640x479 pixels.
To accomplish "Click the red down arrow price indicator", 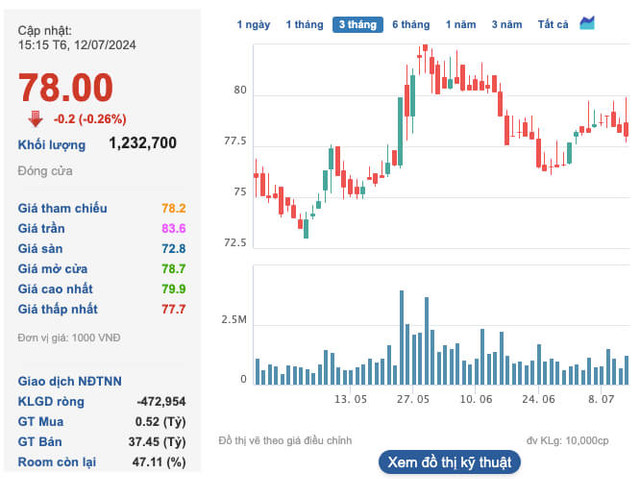I will coord(35,118).
